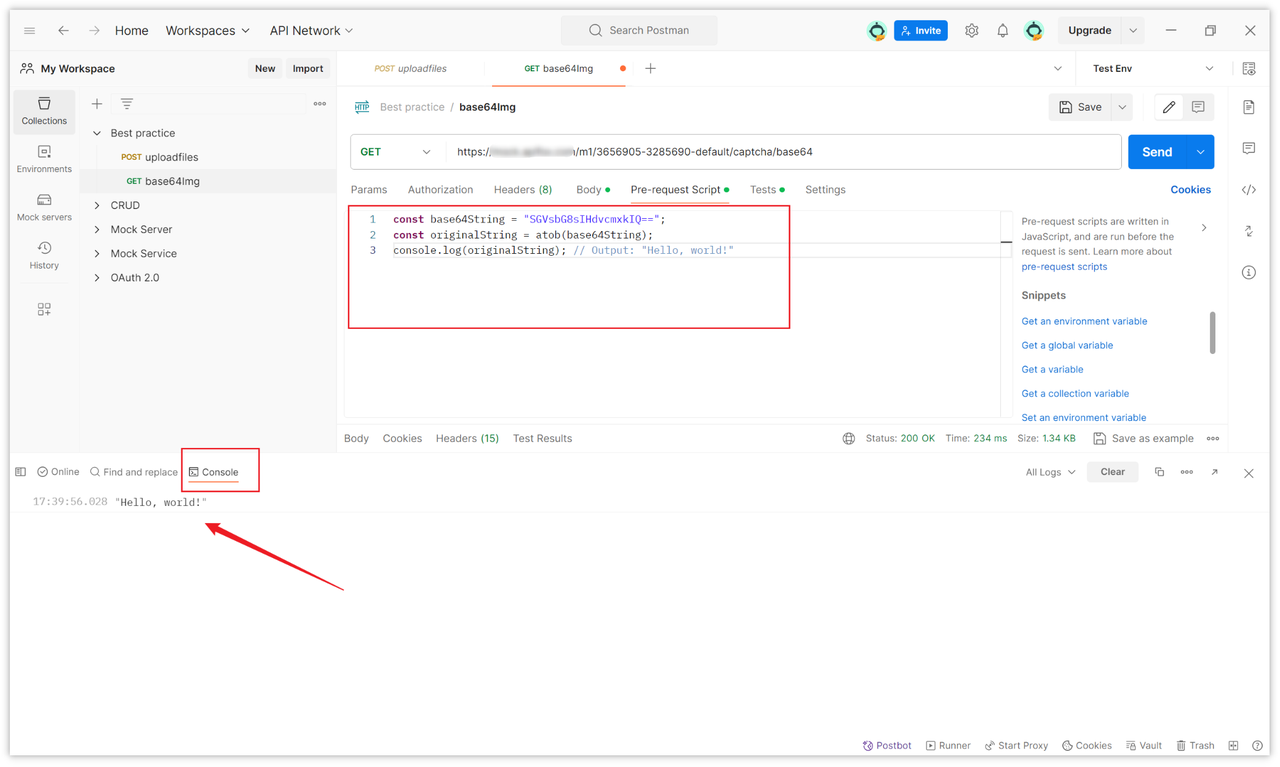
Task: Expand the CRUD collection
Action: click(97, 206)
